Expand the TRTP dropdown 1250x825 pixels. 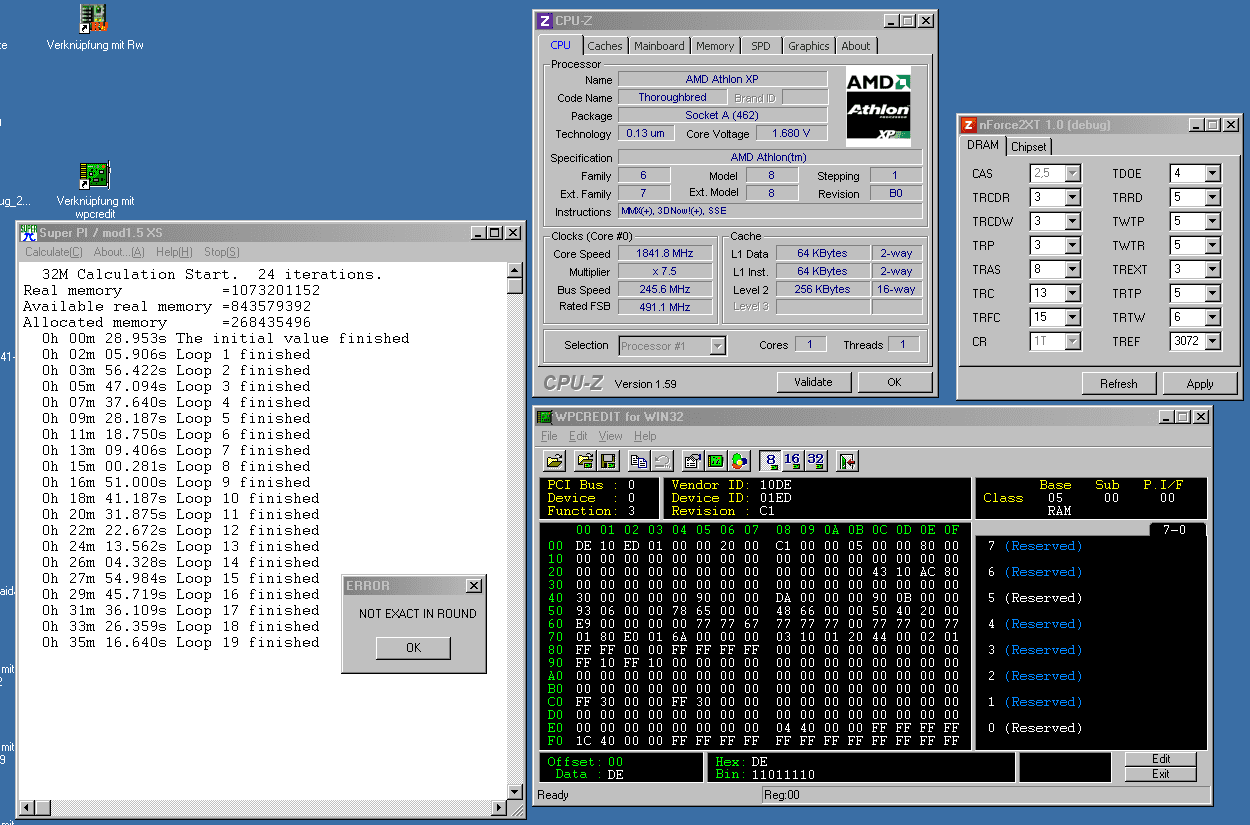[x=1213, y=294]
